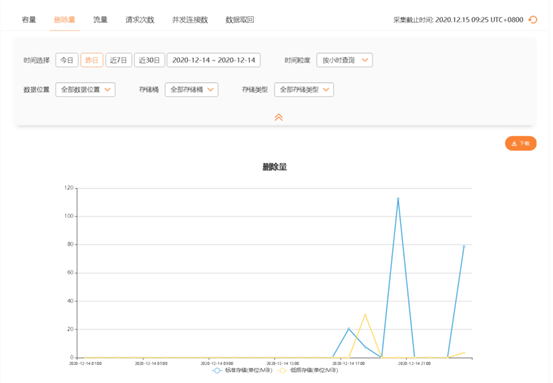The height and width of the screenshot is (383, 553).
Task: Go to the 请求次数 tab
Action: pos(140,20)
